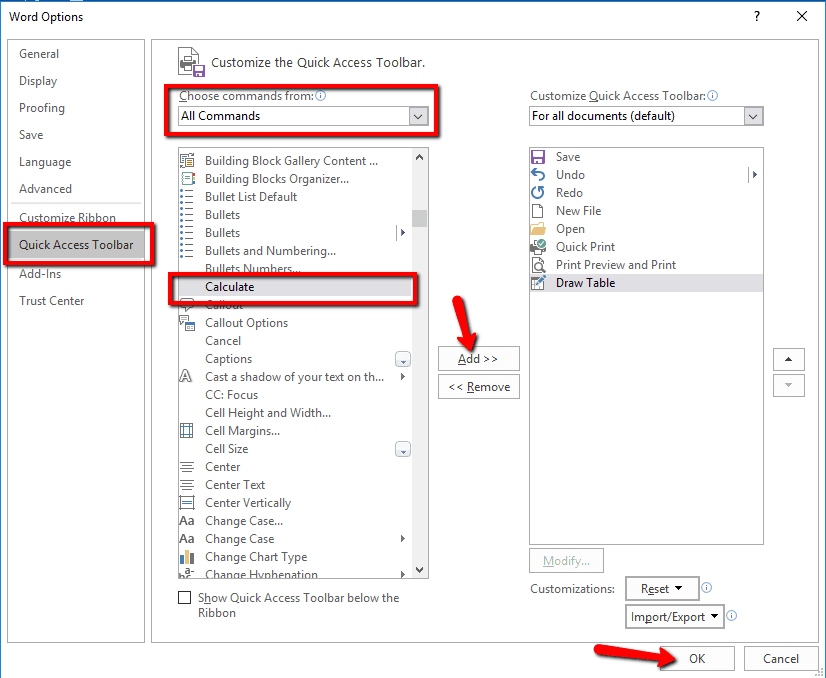Confirm with the OK button

(697, 659)
